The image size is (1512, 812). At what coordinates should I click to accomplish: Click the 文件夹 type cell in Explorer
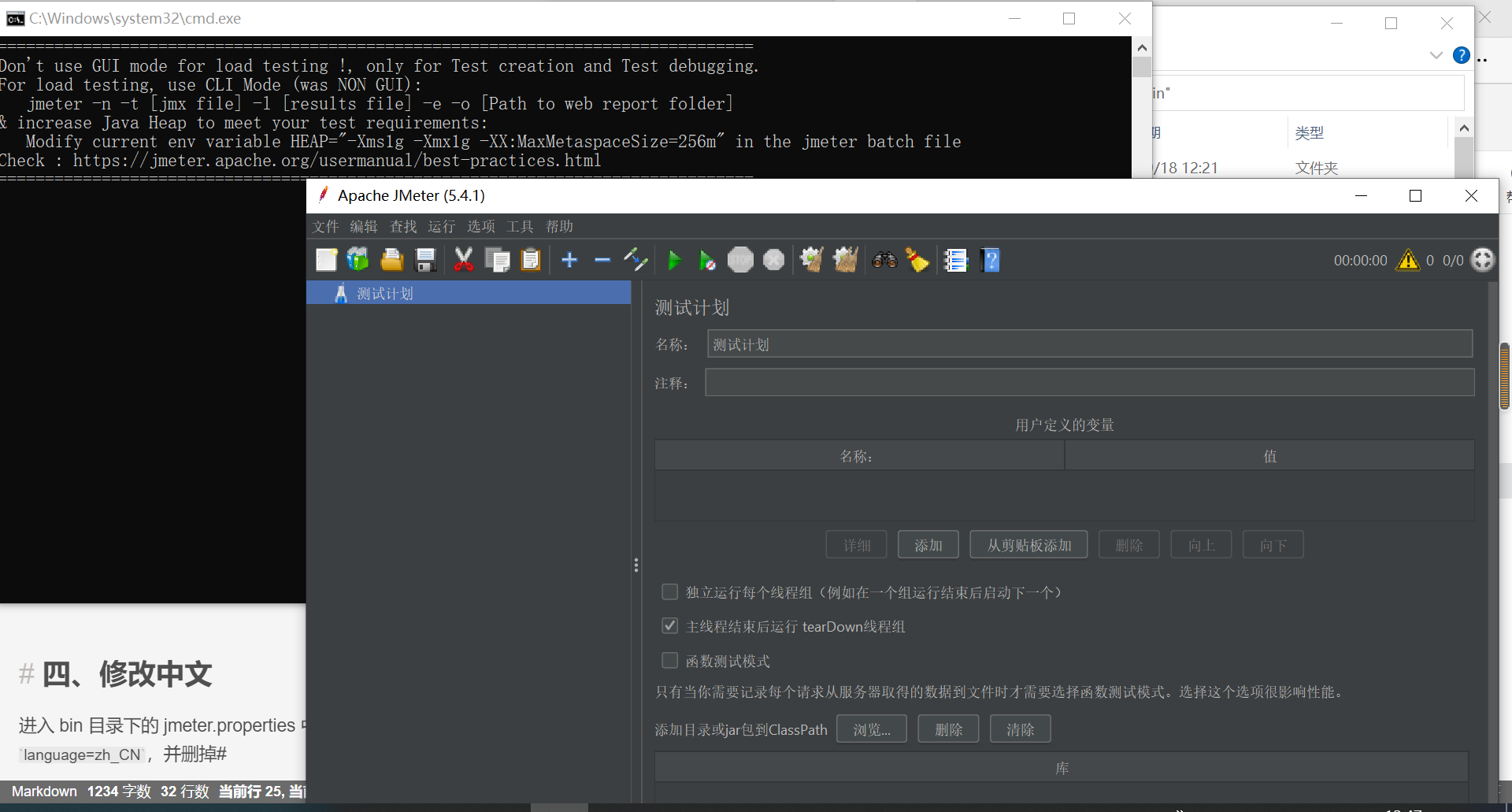click(x=1317, y=168)
